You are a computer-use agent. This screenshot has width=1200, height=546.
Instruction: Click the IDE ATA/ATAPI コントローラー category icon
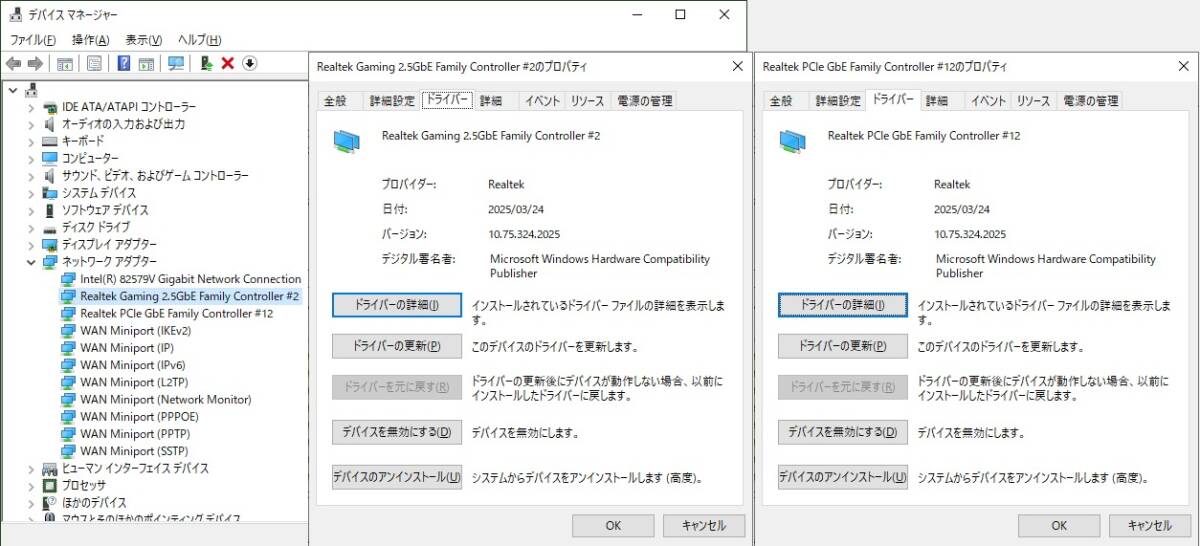(50, 107)
